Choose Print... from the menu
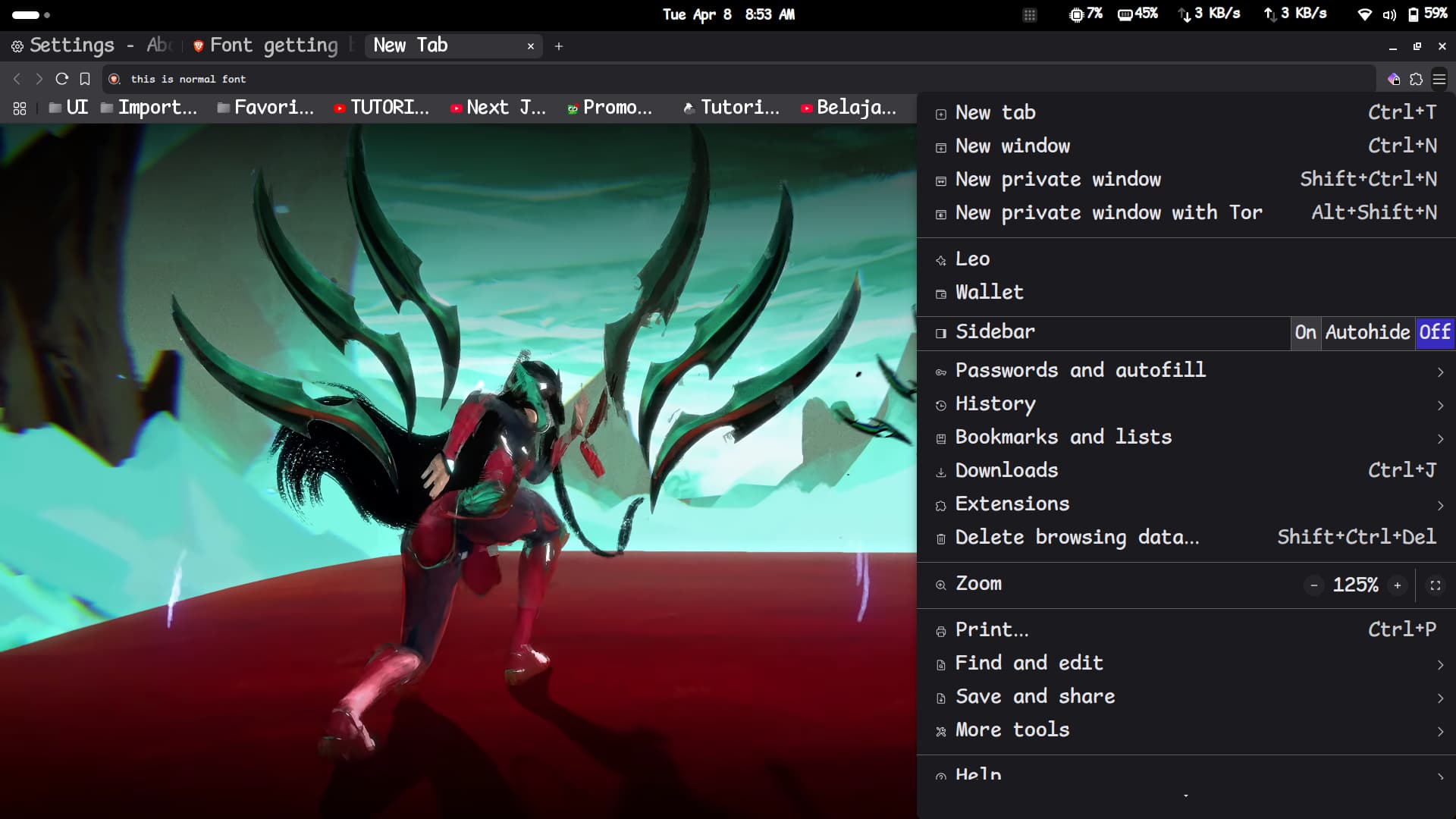The height and width of the screenshot is (819, 1456). pos(1186,630)
